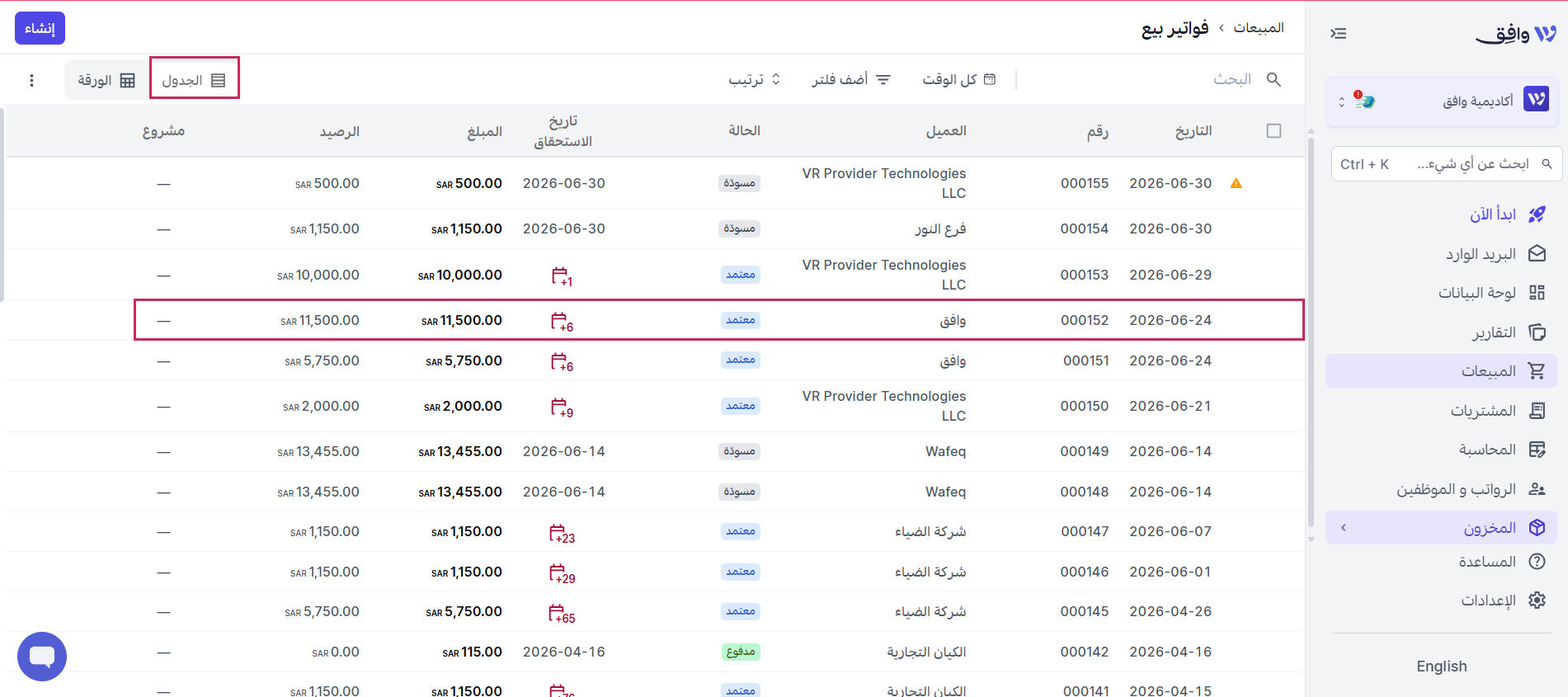1568x697 pixels.
Task: Open the chat support bubble
Action: (42, 657)
